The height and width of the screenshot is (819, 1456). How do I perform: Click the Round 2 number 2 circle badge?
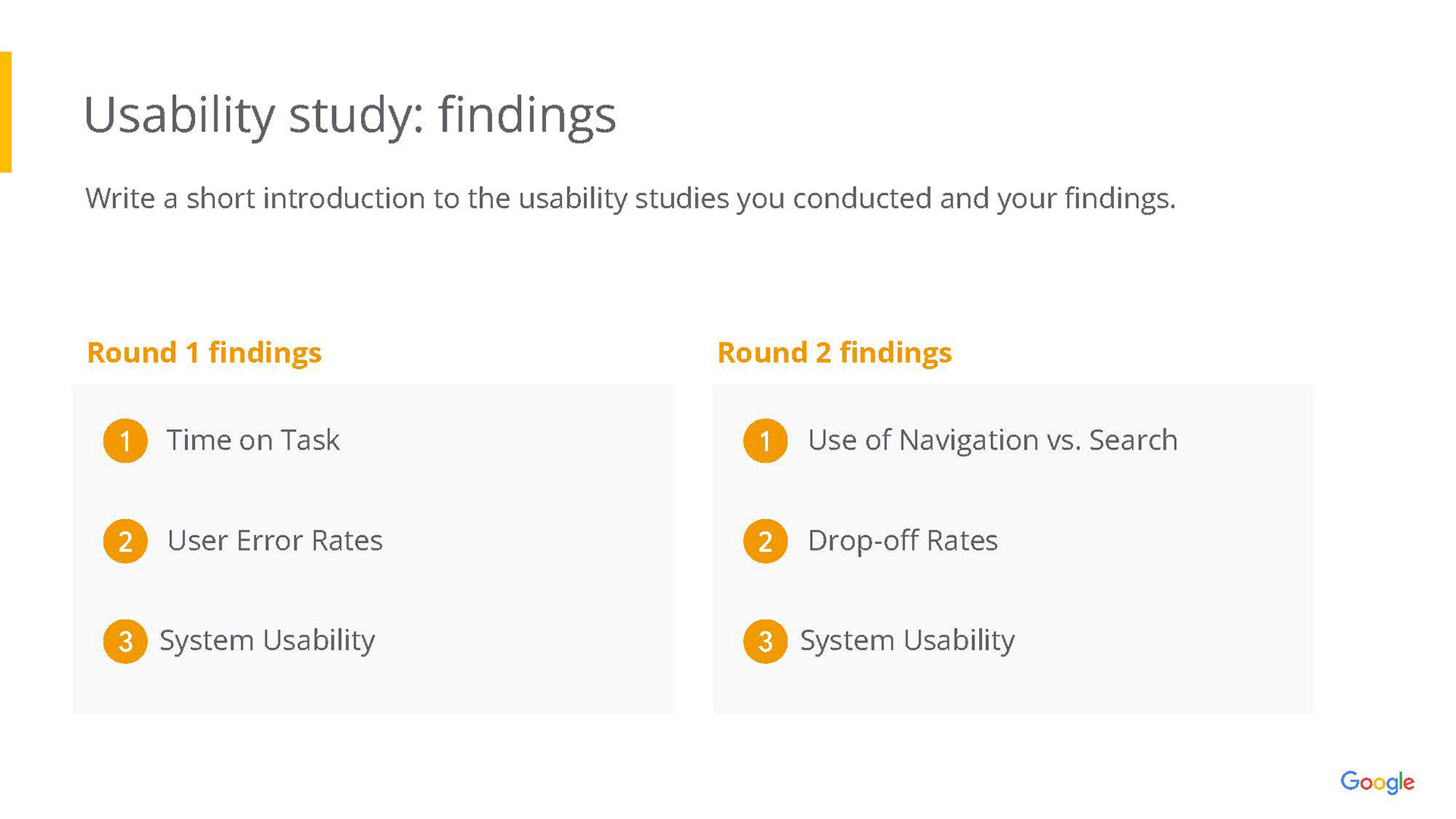pos(765,541)
